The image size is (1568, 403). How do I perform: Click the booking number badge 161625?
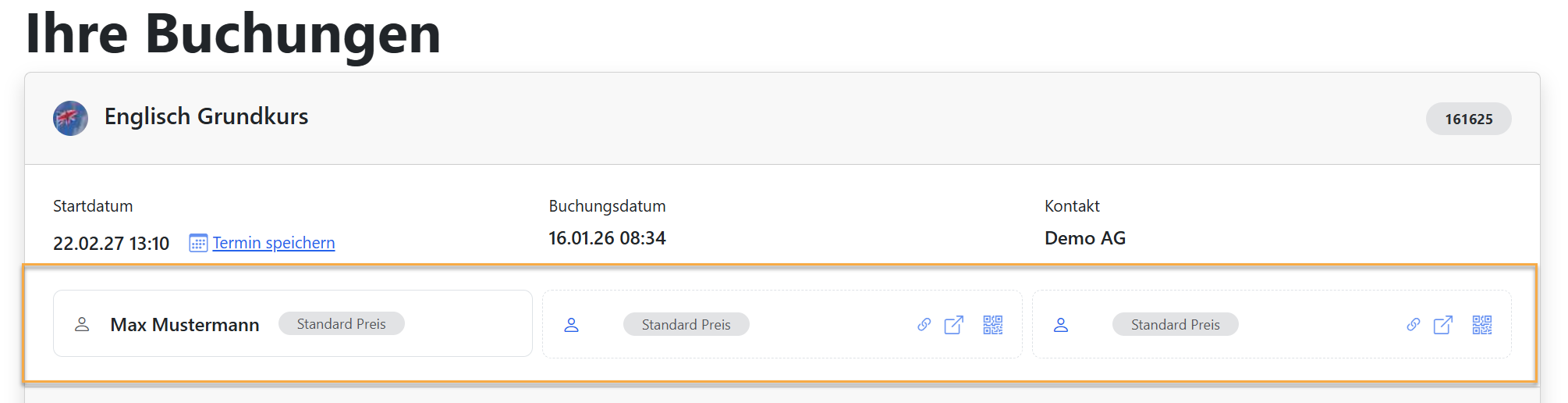[x=1468, y=119]
